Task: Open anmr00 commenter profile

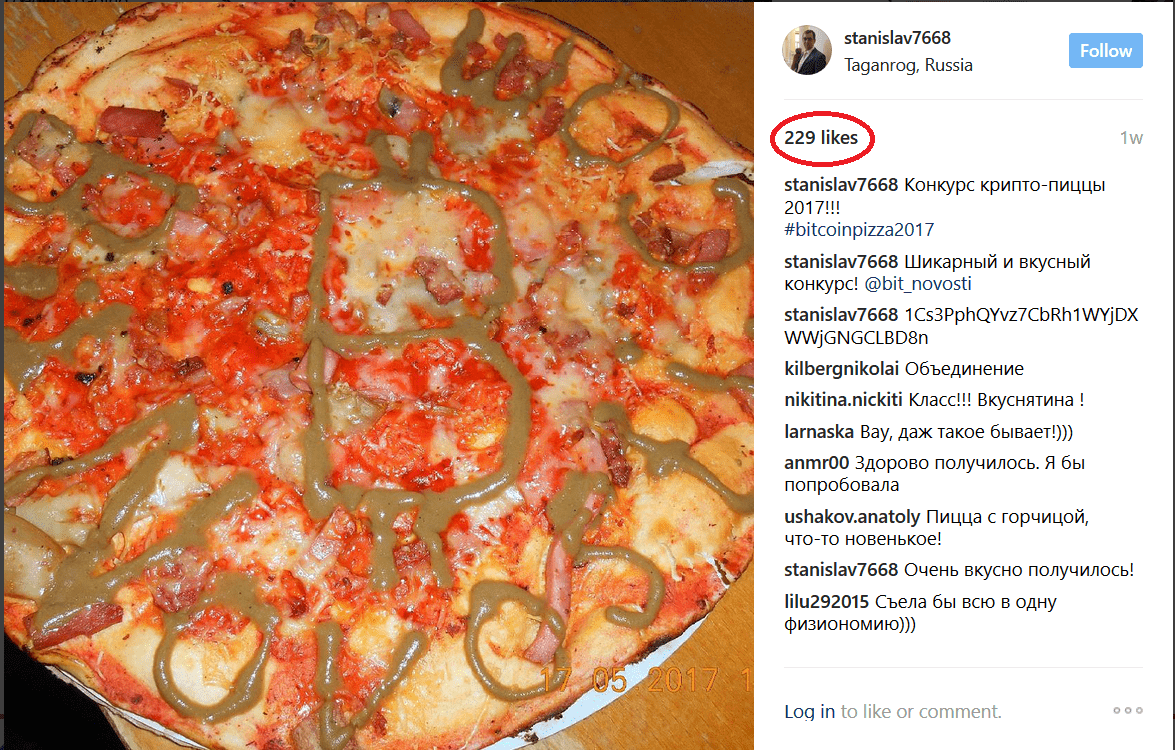Action: pyautogui.click(x=817, y=463)
